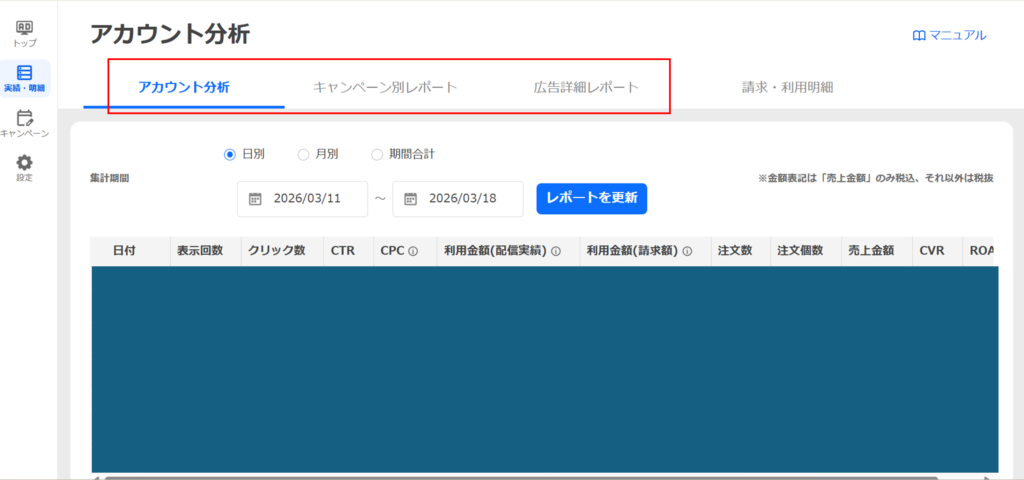Click the start date calendar icon
The width and height of the screenshot is (1024, 480).
click(x=255, y=198)
